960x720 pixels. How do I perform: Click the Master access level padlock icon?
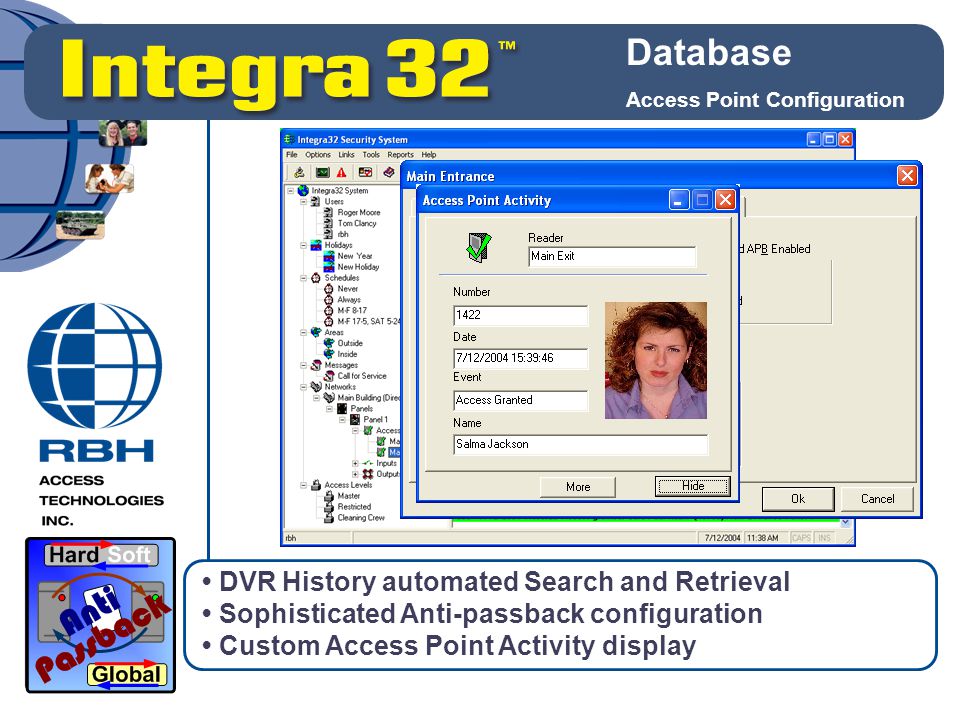[x=328, y=496]
